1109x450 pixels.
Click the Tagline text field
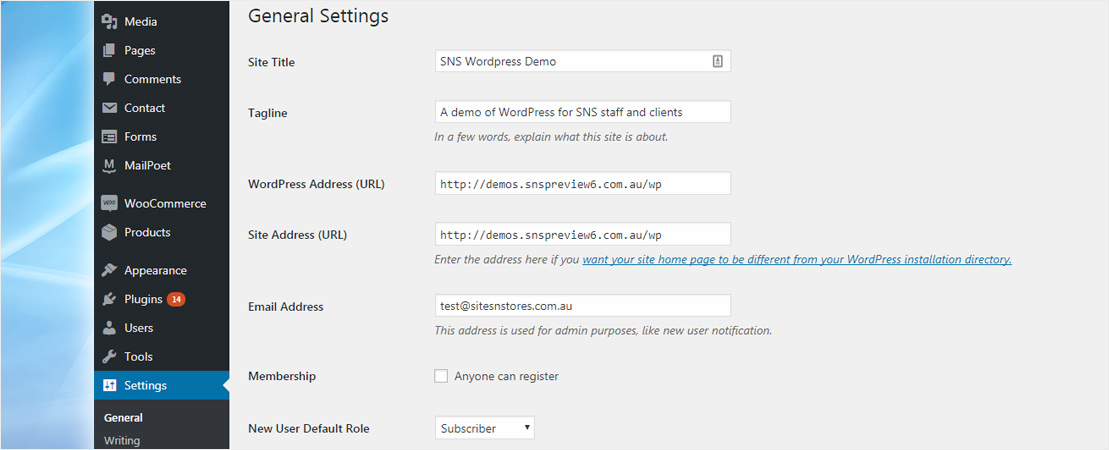click(x=583, y=112)
